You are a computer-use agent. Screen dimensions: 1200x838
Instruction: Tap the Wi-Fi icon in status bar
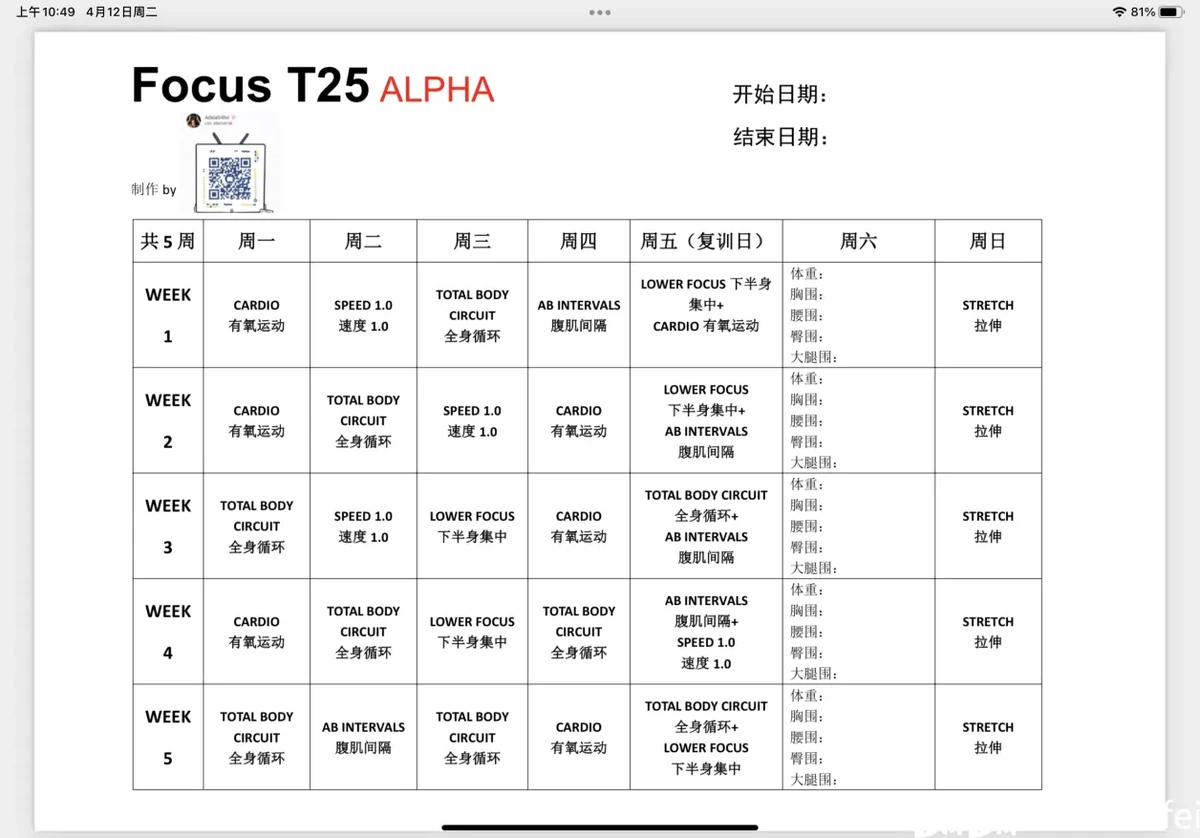click(x=1119, y=12)
